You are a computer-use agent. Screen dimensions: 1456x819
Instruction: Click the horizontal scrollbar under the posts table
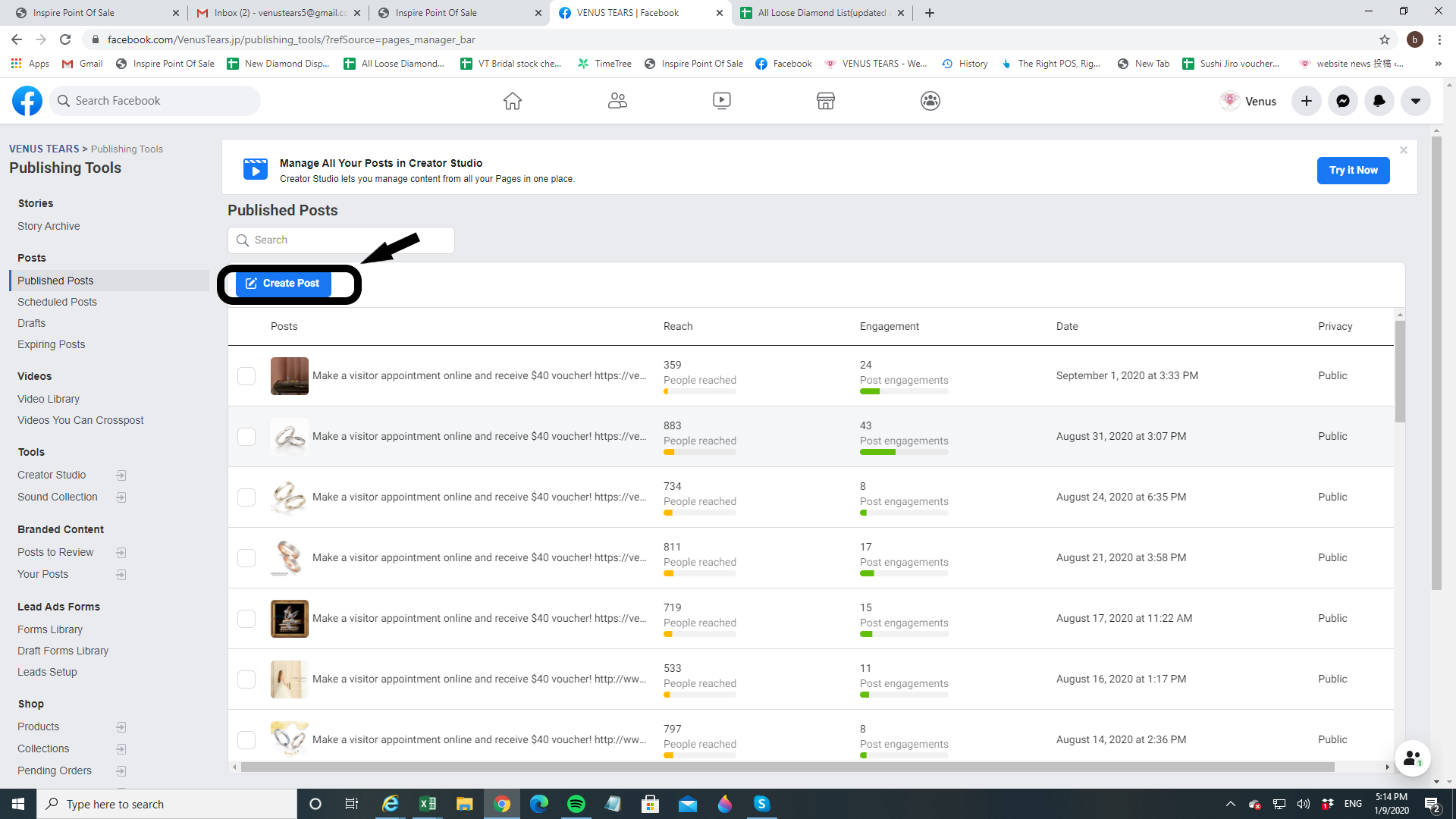click(x=787, y=767)
